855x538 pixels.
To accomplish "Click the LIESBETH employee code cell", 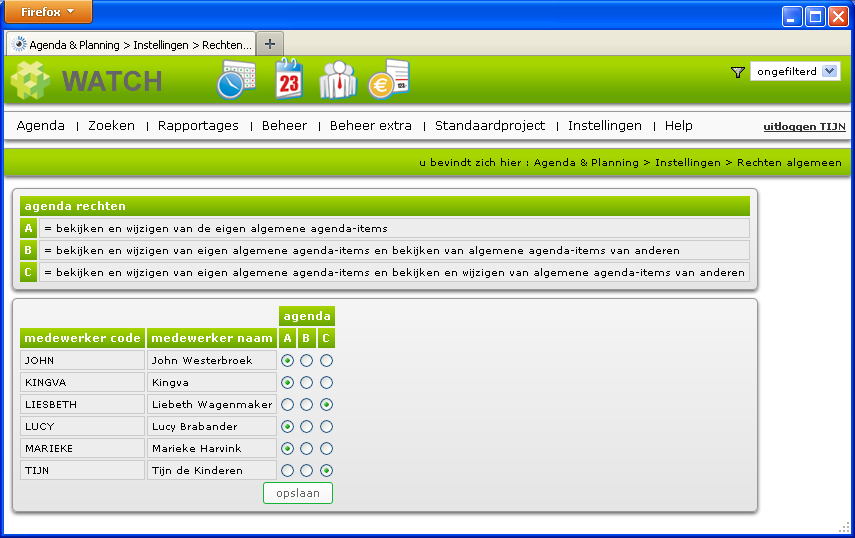I will 82,404.
